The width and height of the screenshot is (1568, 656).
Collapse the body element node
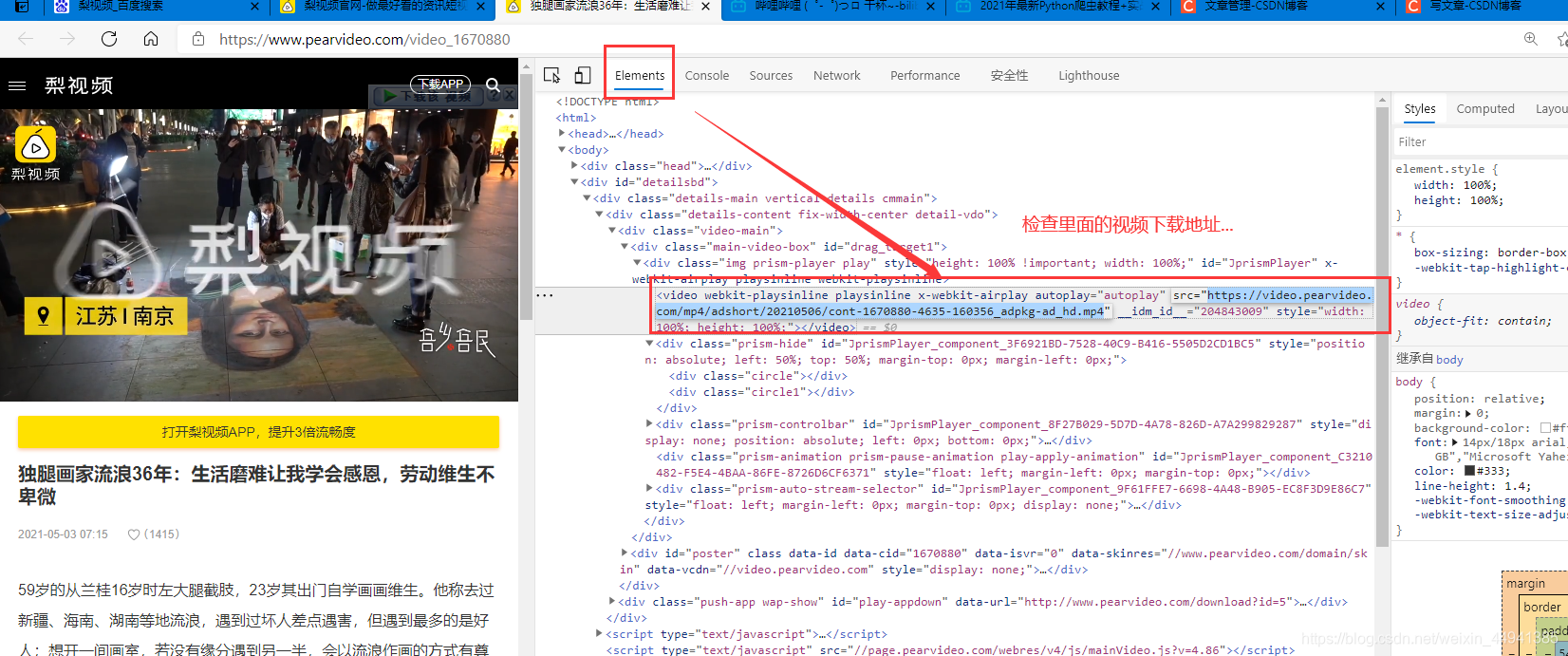tap(562, 150)
